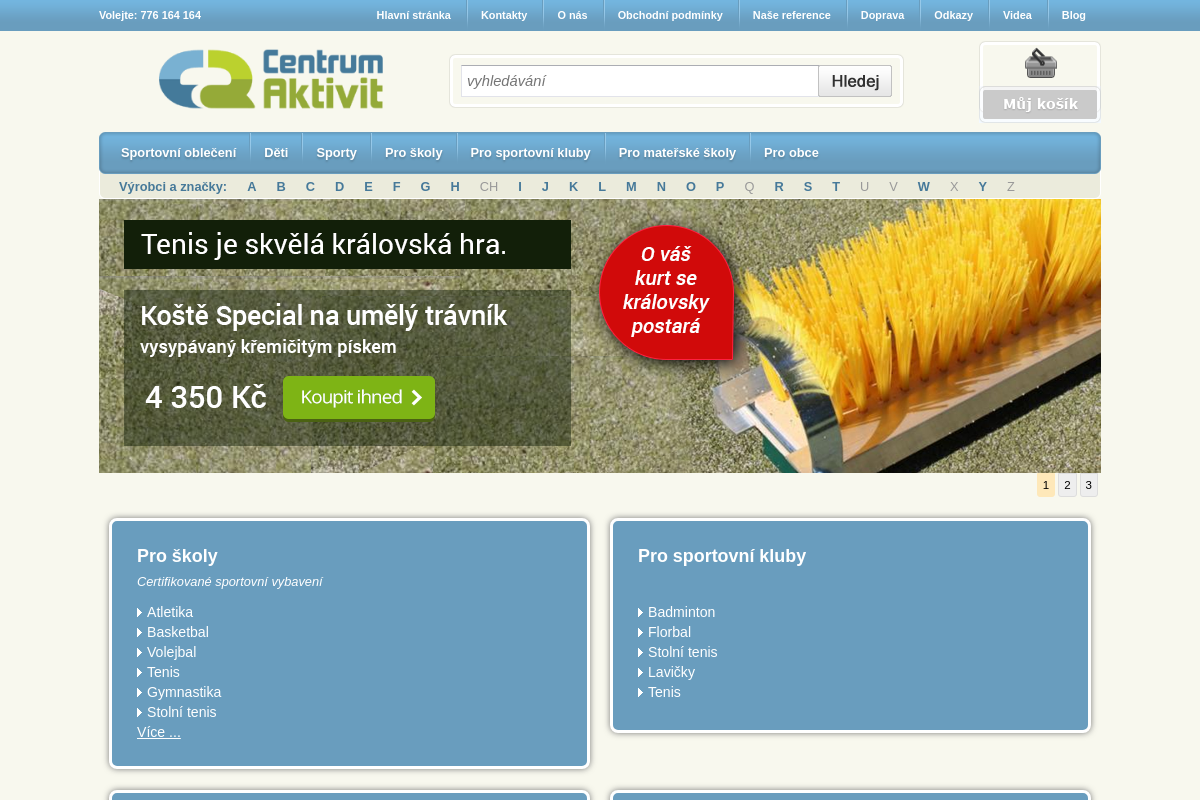Open the Můj košík button
This screenshot has width=1200, height=800.
[1039, 103]
